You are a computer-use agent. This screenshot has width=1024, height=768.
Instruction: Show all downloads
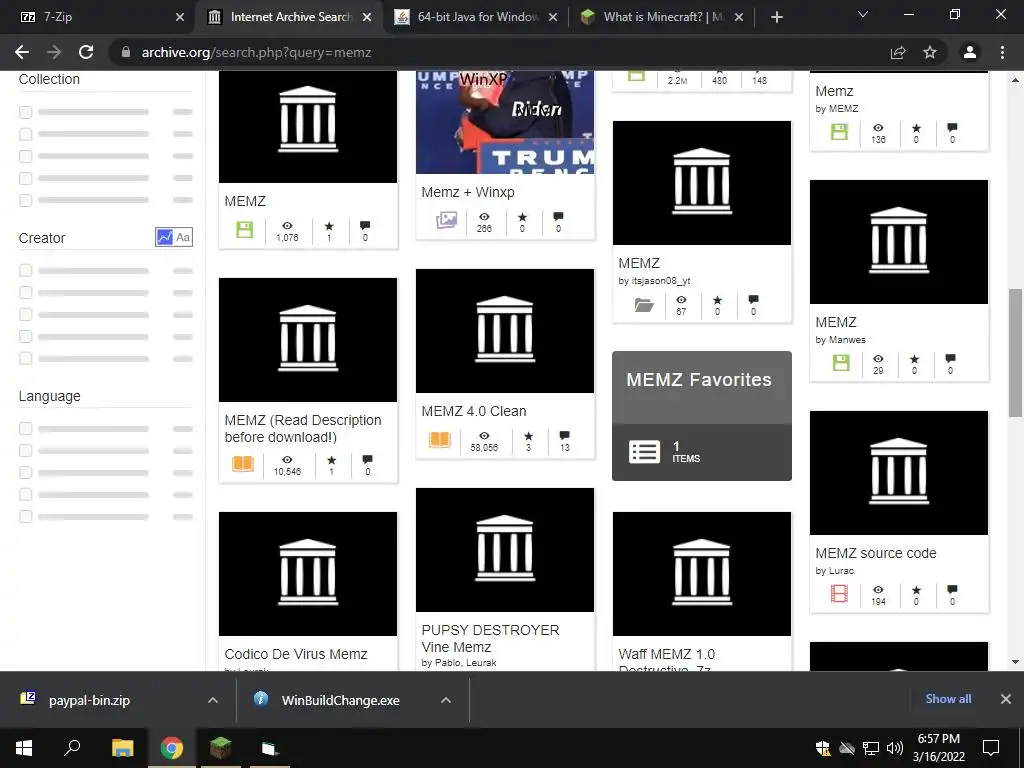point(948,699)
